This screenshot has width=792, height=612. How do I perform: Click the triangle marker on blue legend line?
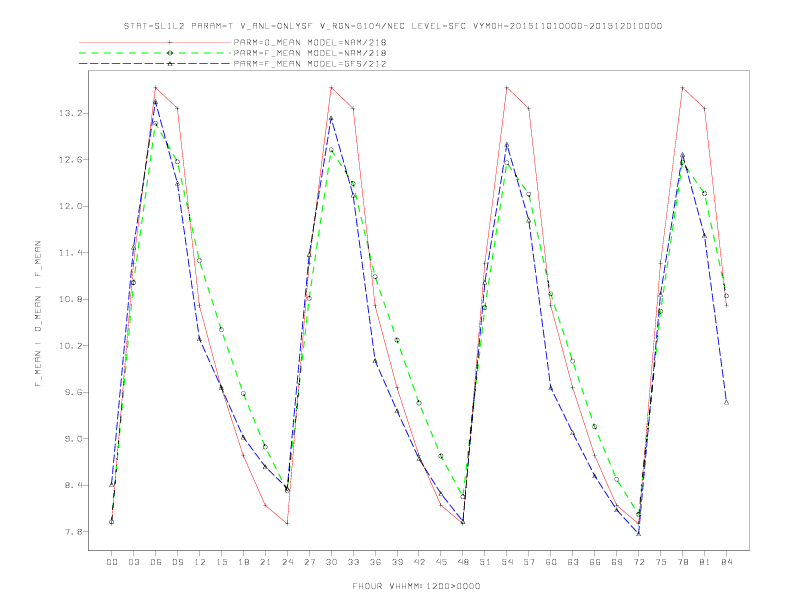point(170,64)
